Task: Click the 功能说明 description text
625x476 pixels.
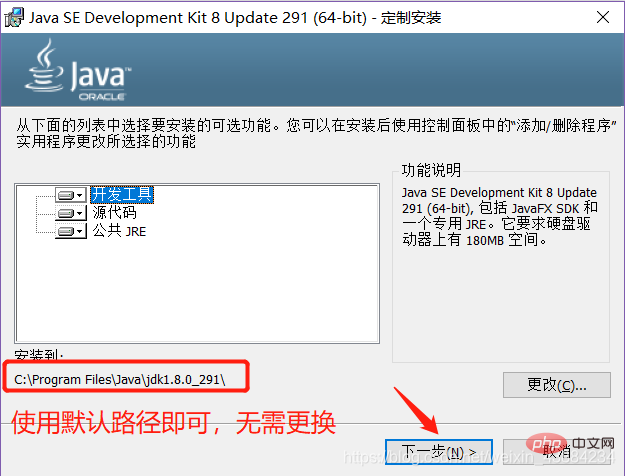Action: coord(499,216)
